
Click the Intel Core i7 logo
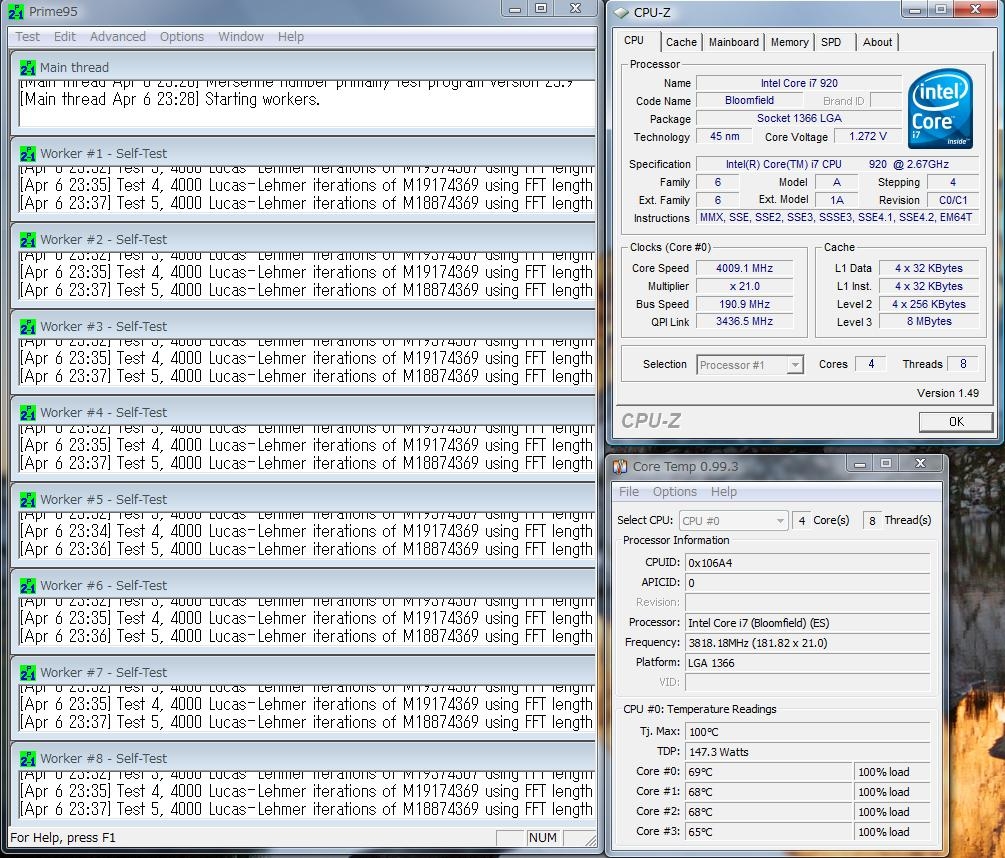pyautogui.click(x=940, y=108)
